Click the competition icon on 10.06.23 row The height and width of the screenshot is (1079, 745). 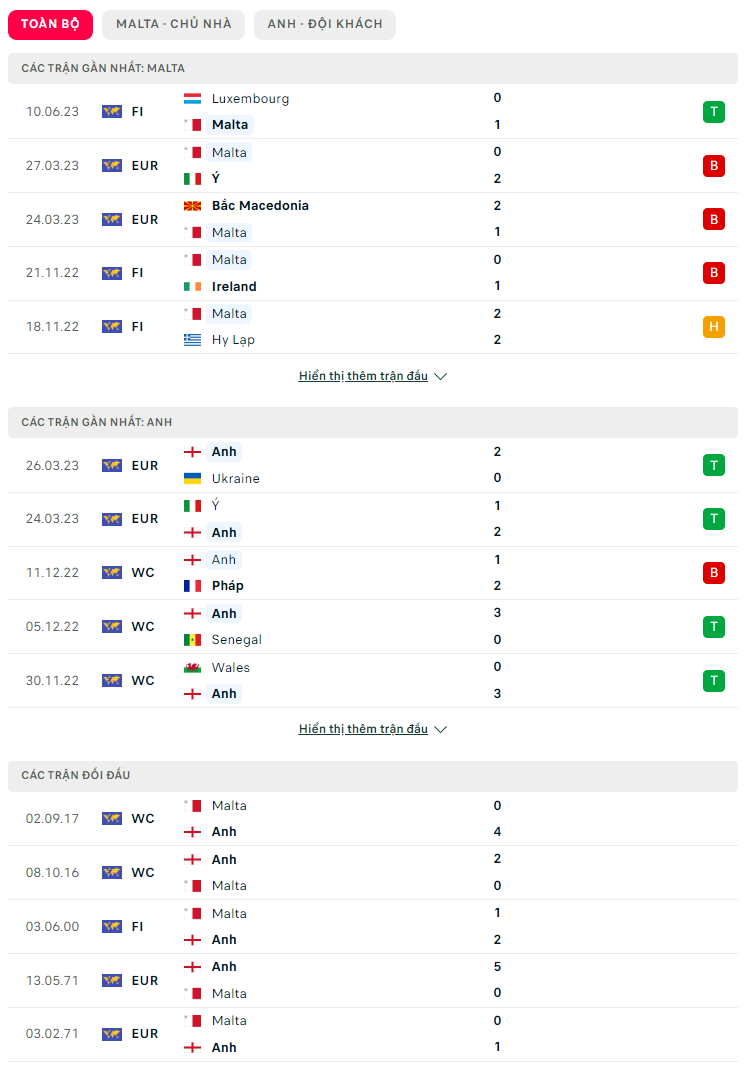click(111, 112)
